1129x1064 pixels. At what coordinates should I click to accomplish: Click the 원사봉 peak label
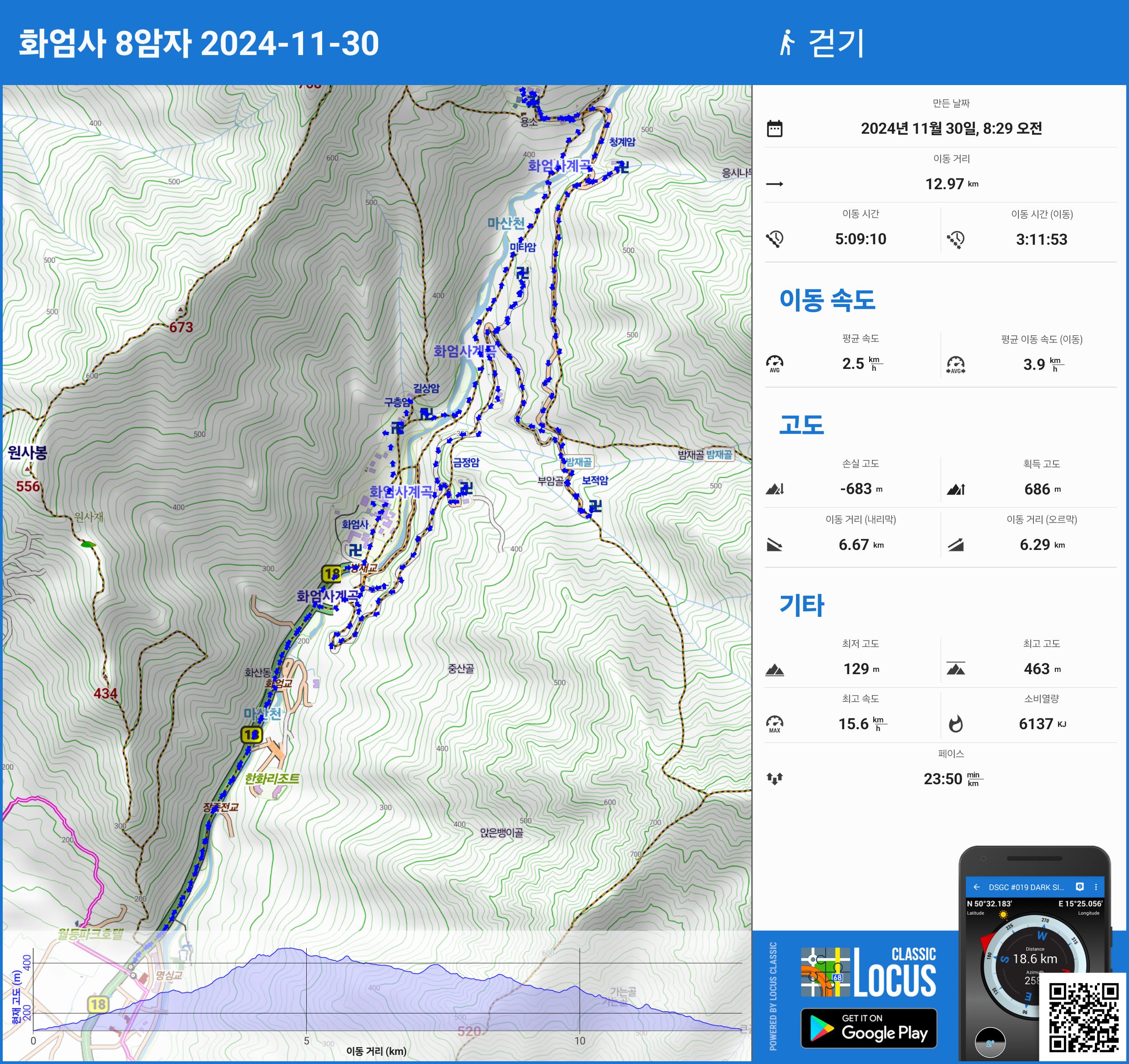[27, 453]
